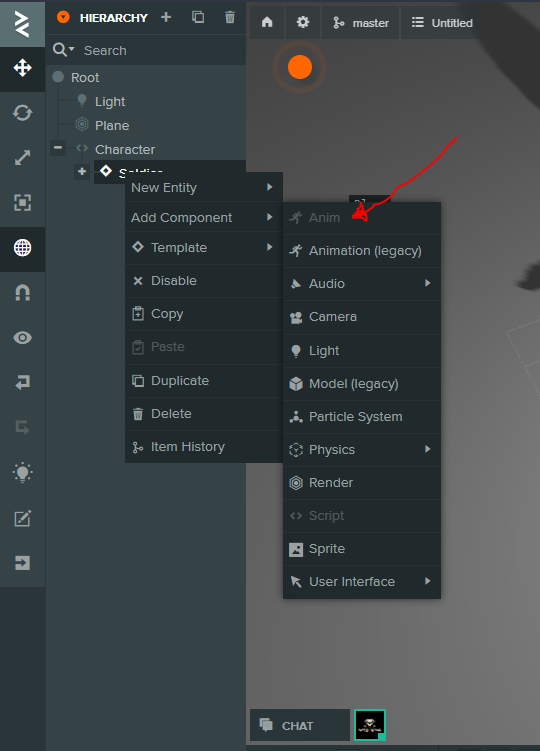Toggle World/Local space globe icon

click(x=23, y=248)
